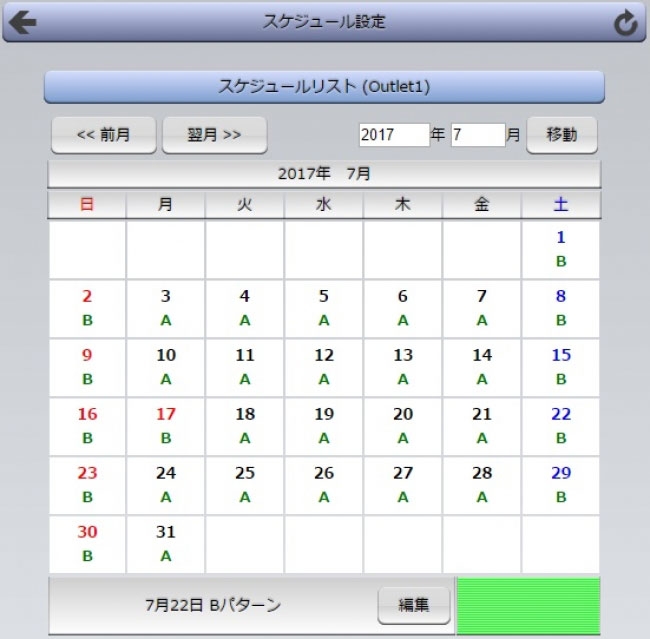Select July 28 Friday cell
Viewport: 650px width, 639px height.
click(482, 485)
